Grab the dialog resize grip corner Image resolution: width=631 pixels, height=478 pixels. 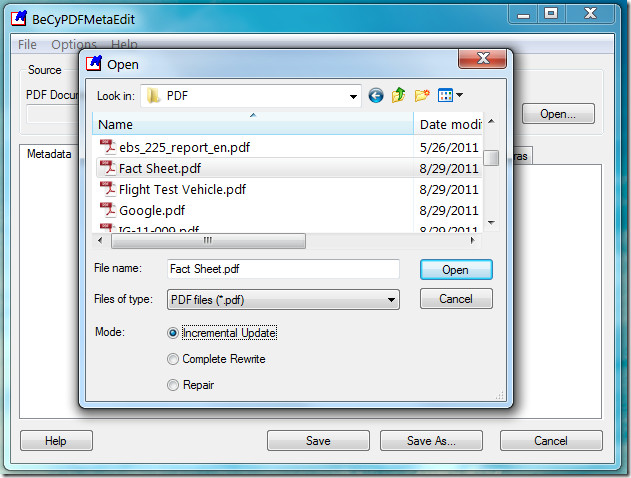coord(499,395)
